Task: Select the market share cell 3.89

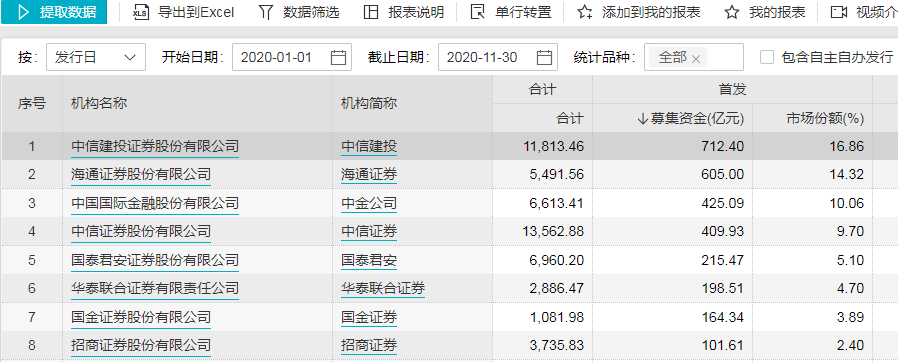Action: (850, 317)
